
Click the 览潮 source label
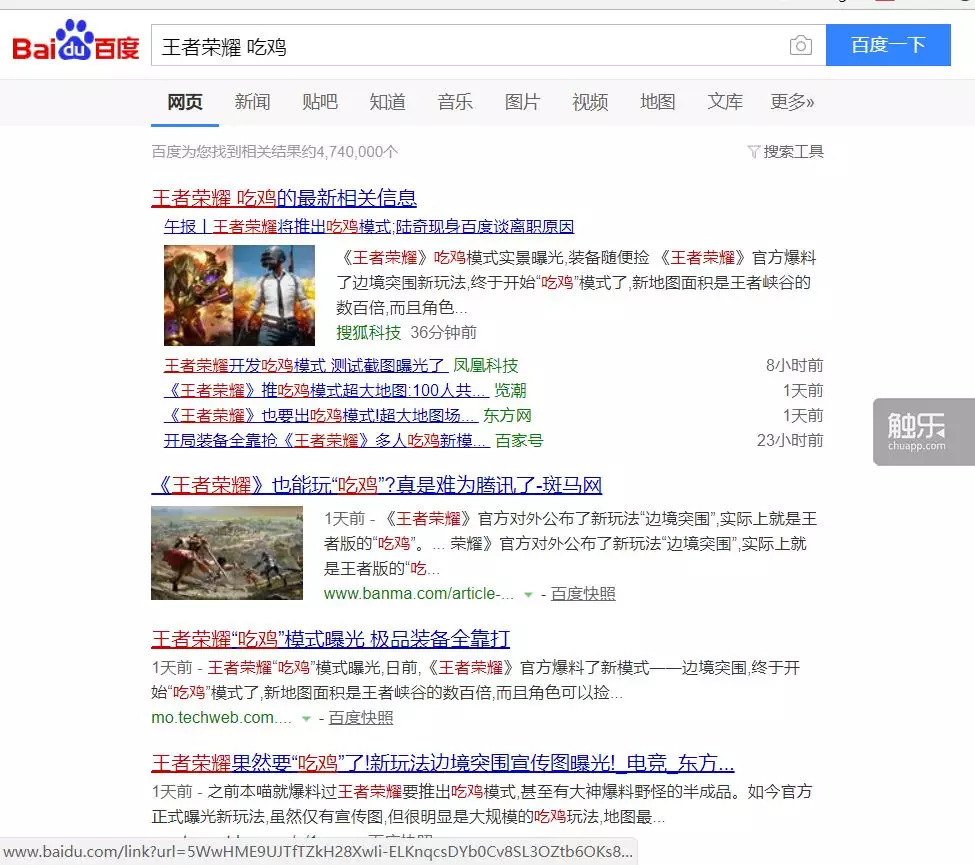click(x=511, y=391)
